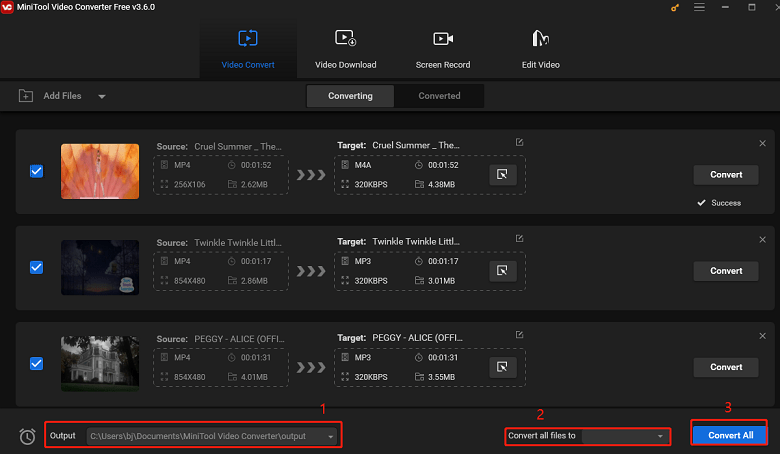Convert the Cruel Summer file
Viewport: 780px width, 454px height.
pos(726,175)
